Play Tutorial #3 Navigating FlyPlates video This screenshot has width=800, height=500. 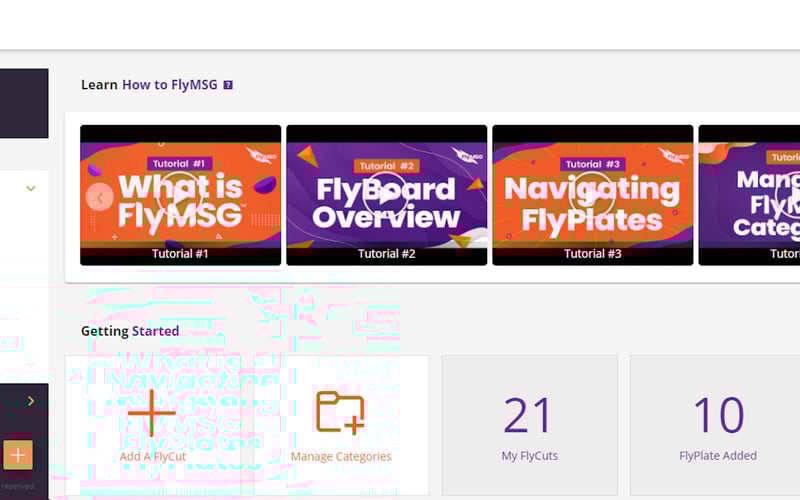592,195
